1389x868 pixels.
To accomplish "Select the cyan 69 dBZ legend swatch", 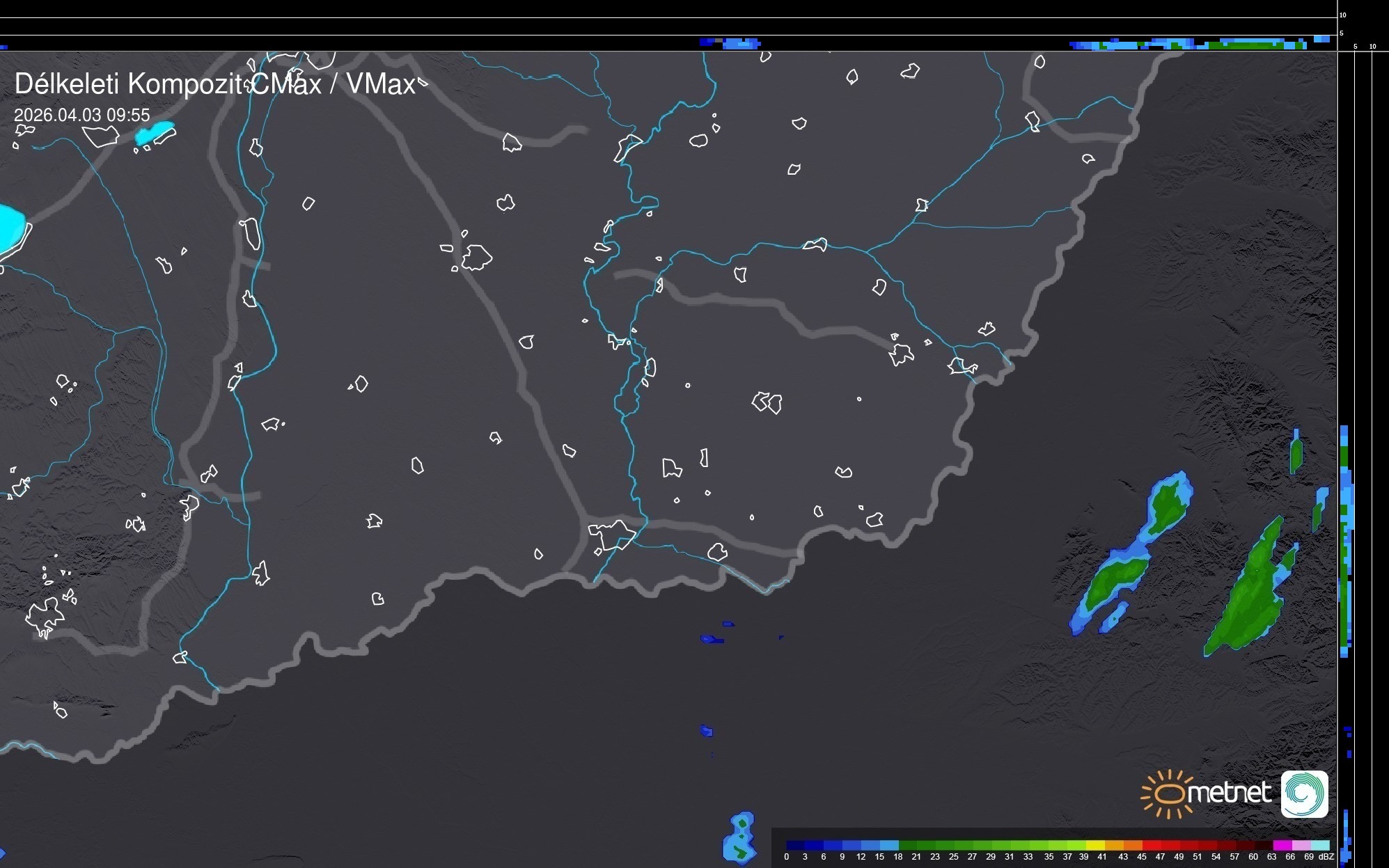I will [x=1320, y=845].
